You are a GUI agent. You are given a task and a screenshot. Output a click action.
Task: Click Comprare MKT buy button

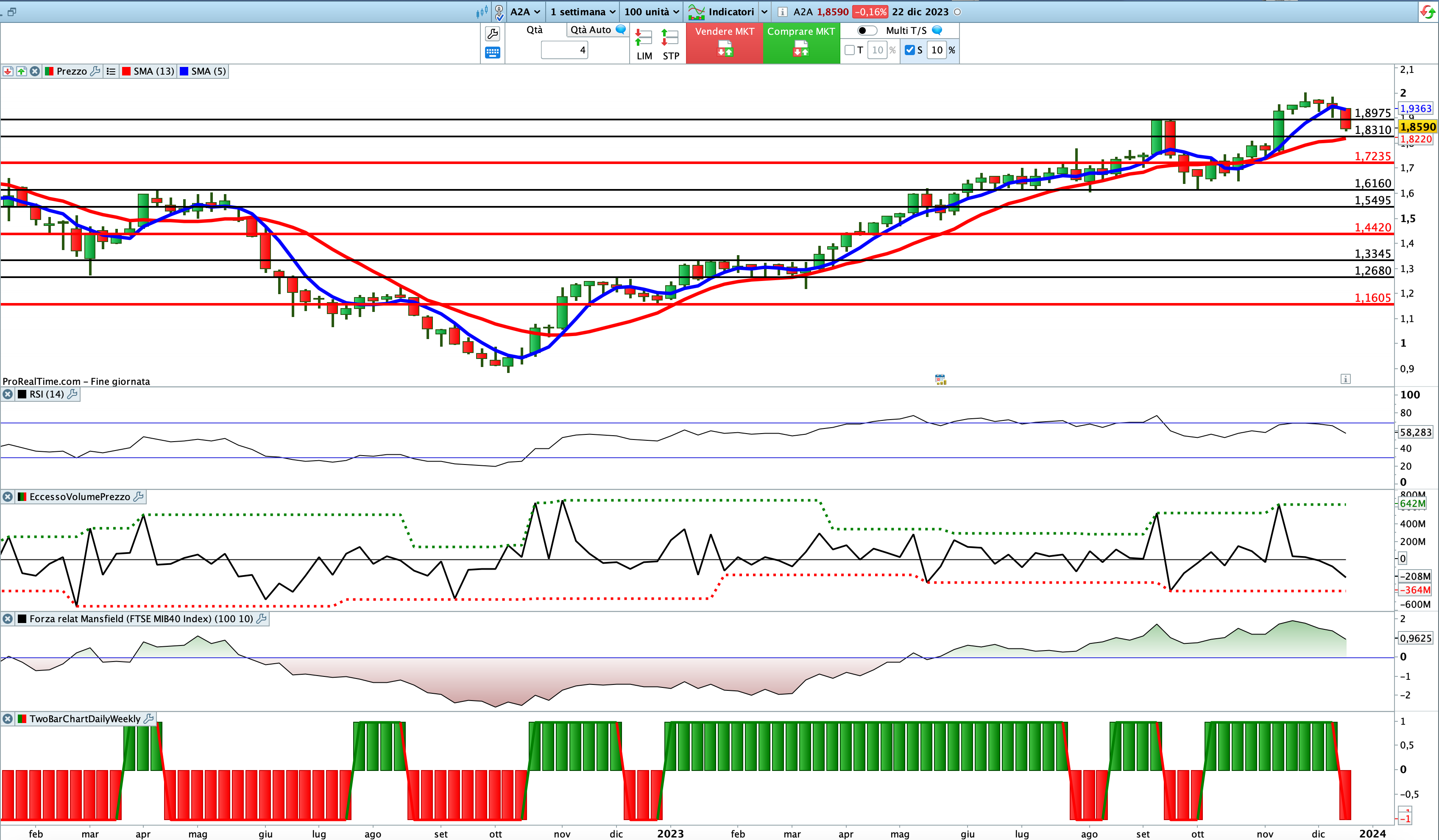801,43
